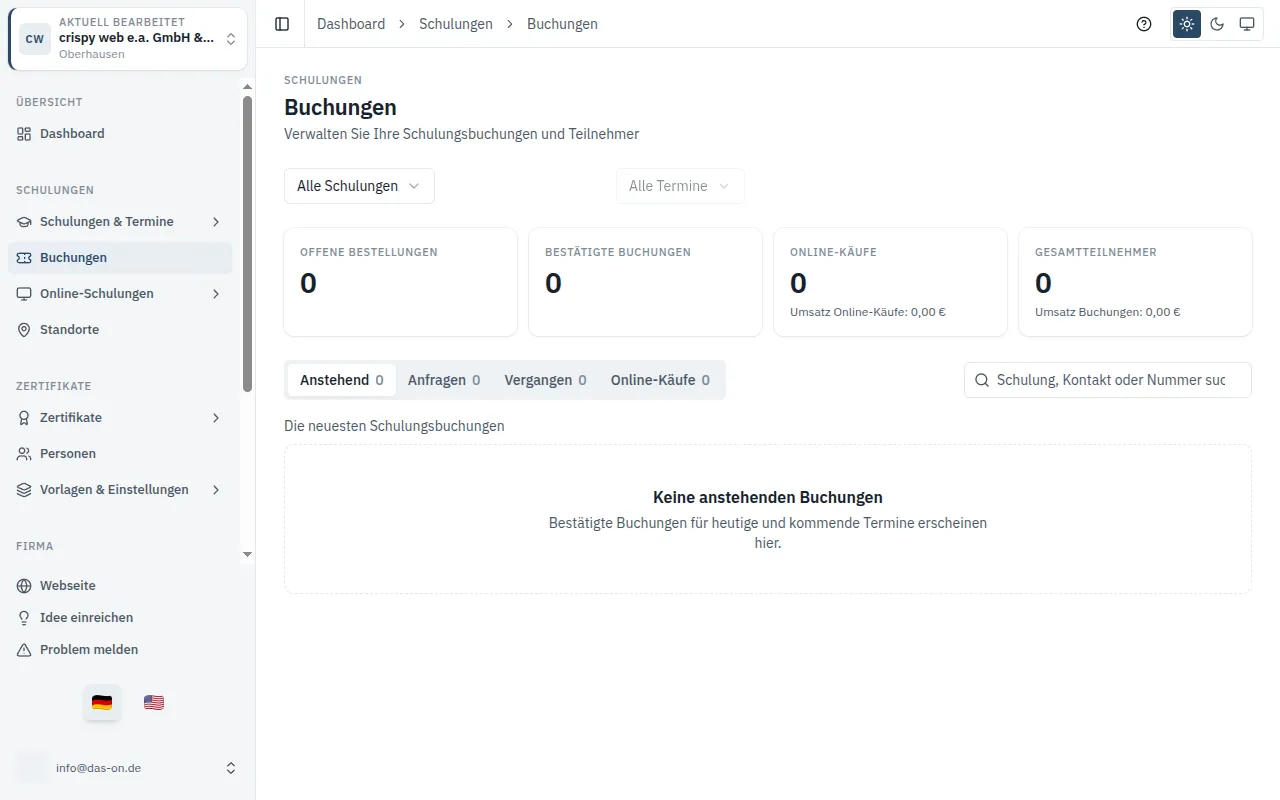This screenshot has width=1280, height=800.
Task: Toggle the sidebar panel icon
Action: pyautogui.click(x=282, y=24)
